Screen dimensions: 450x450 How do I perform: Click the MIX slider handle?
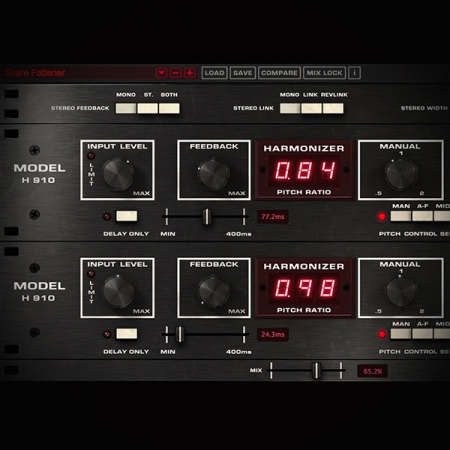(317, 370)
